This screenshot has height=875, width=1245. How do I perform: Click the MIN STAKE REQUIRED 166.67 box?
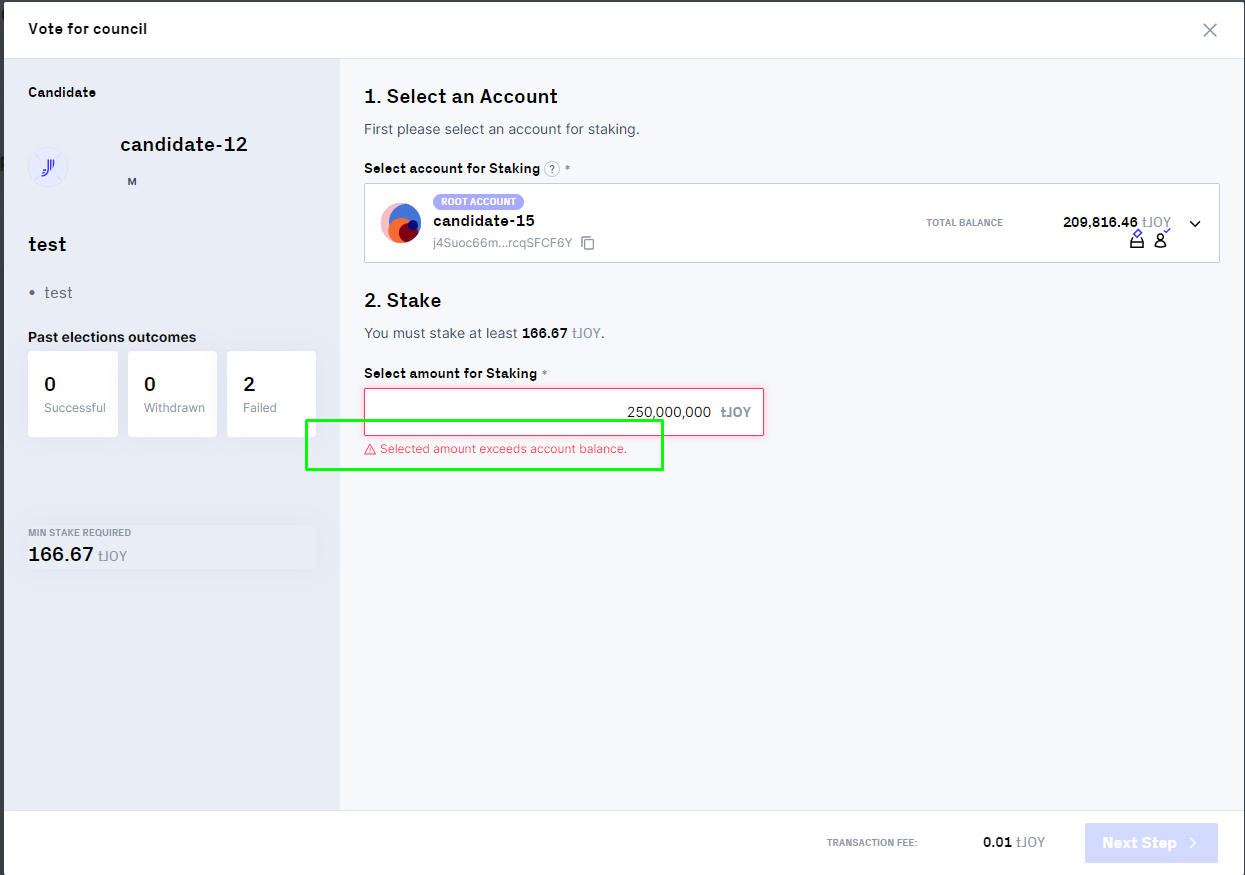point(172,547)
